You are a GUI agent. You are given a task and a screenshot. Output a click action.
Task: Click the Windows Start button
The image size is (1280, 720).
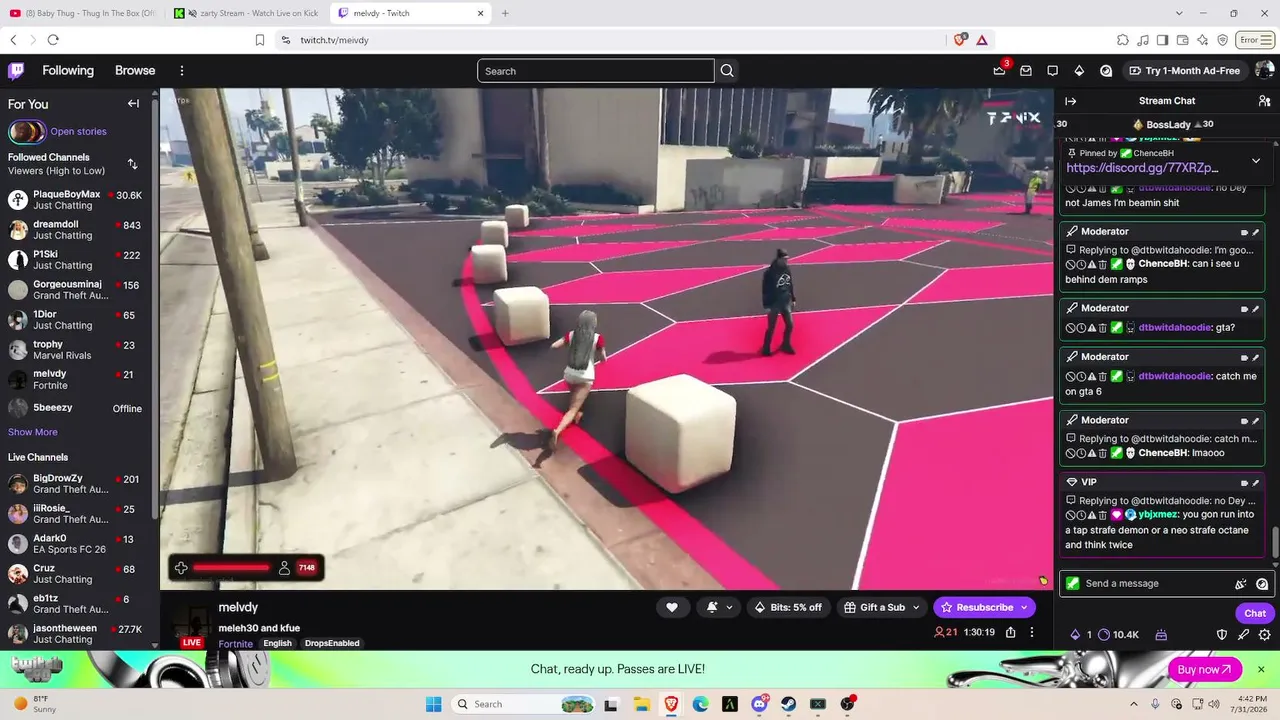[433, 704]
